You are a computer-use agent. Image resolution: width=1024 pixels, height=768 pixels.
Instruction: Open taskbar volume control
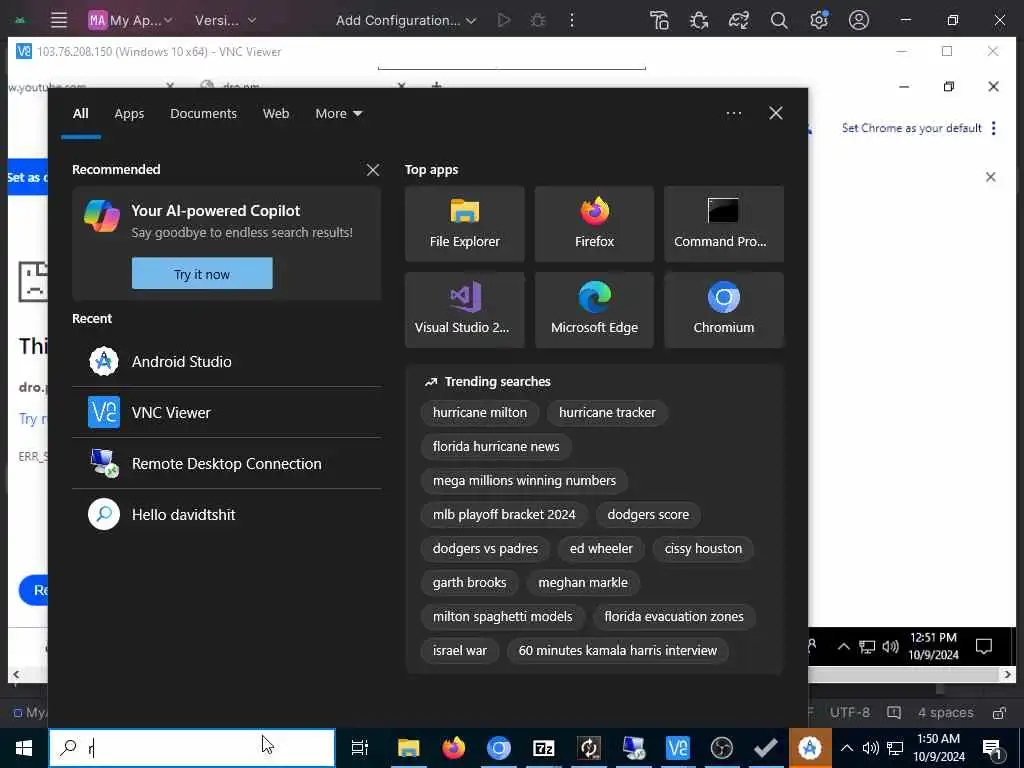tap(871, 748)
